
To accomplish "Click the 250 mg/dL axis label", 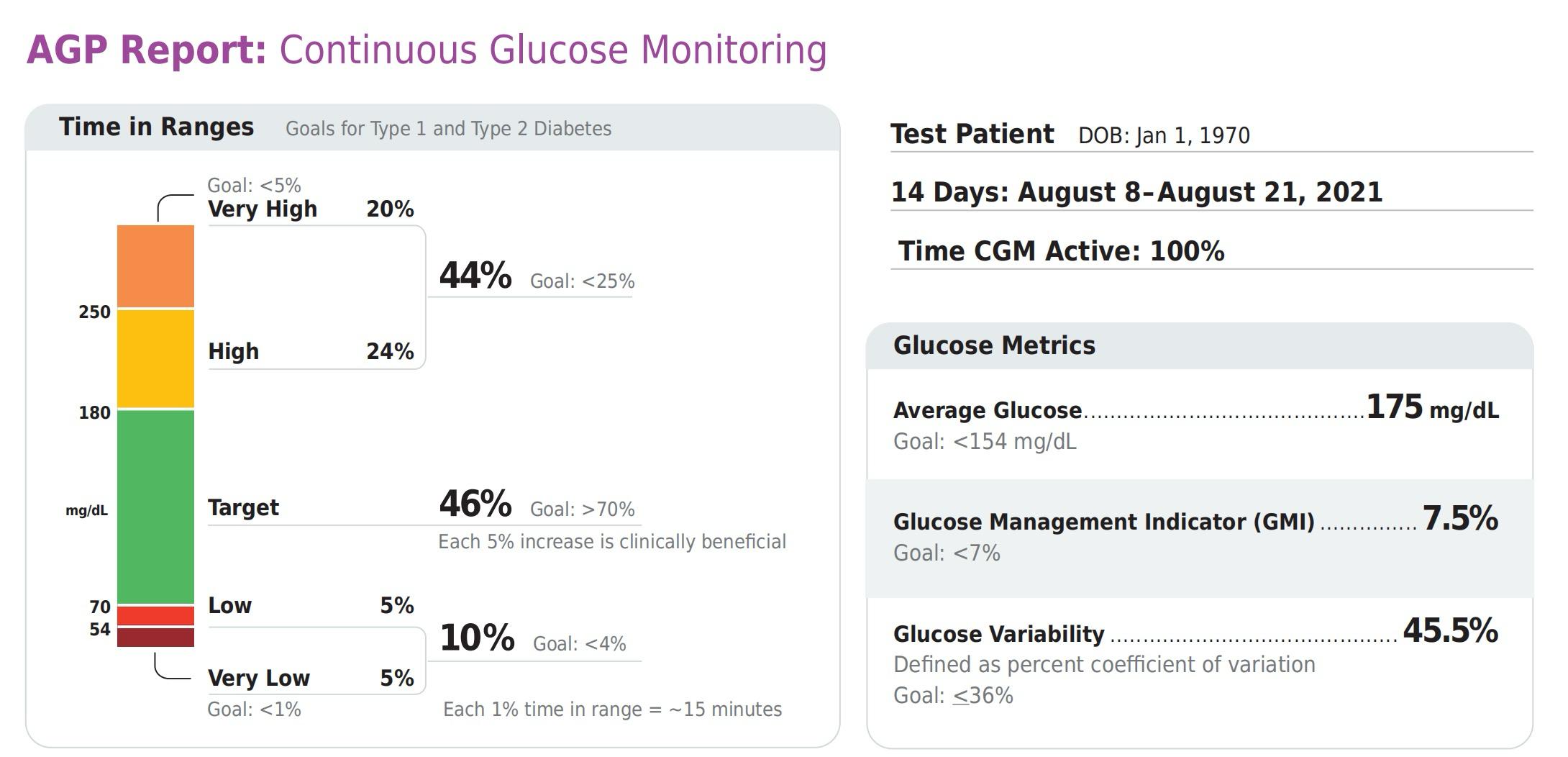I will tap(95, 312).
